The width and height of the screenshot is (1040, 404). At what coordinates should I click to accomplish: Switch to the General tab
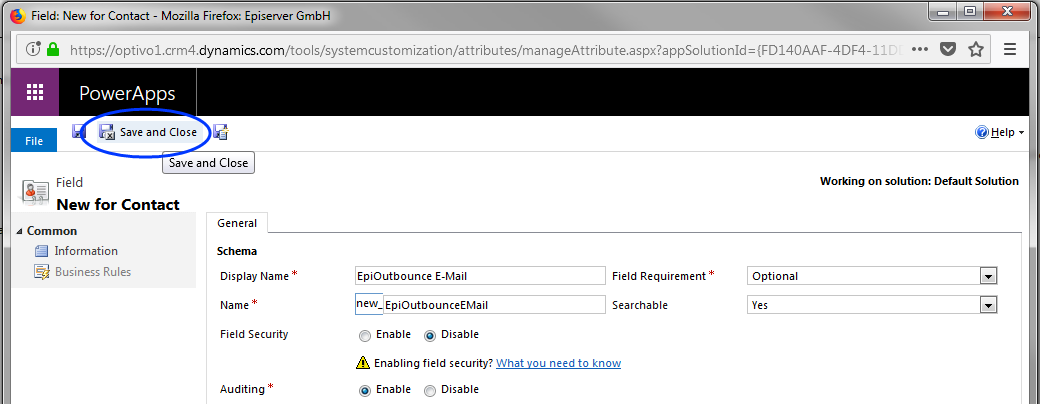[237, 223]
